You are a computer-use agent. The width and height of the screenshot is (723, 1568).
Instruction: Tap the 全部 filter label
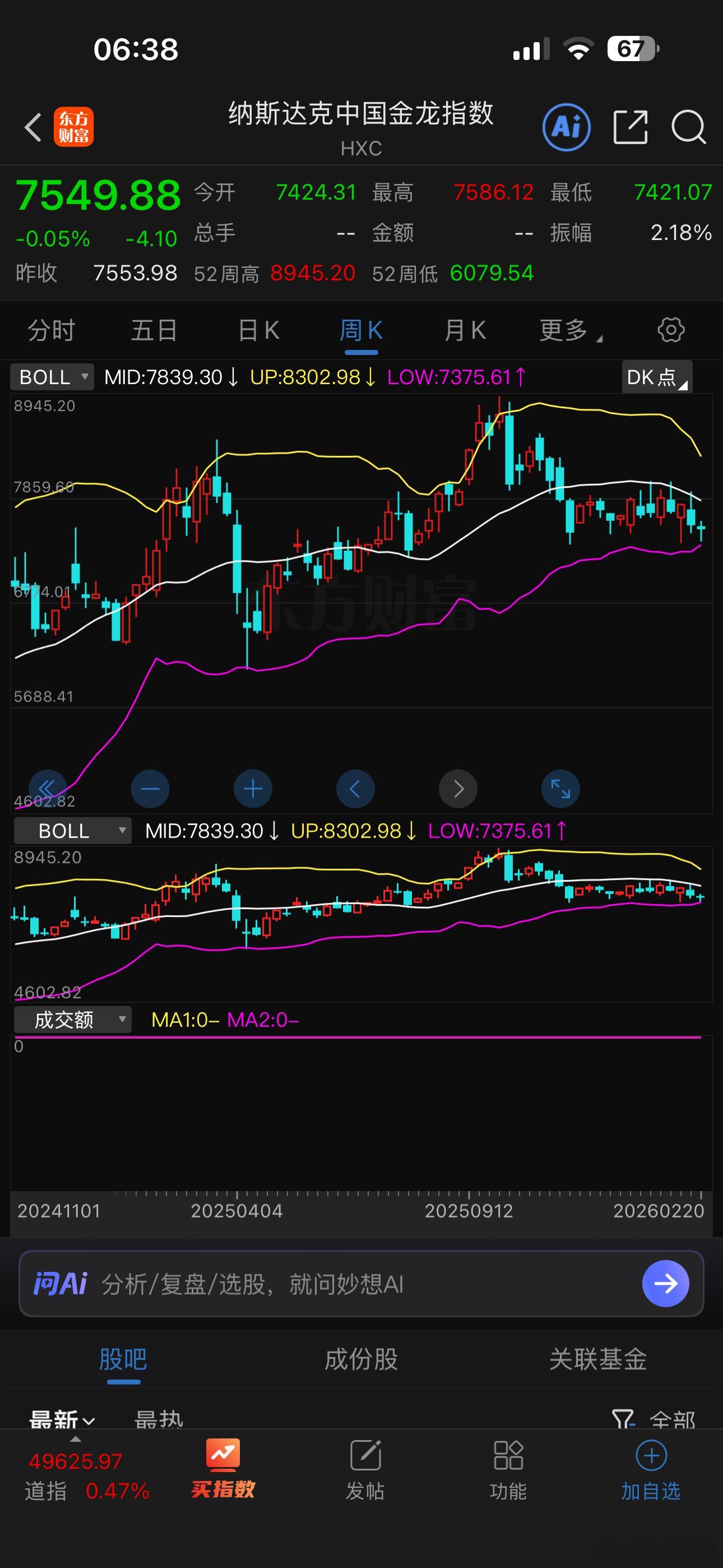[x=672, y=1420]
